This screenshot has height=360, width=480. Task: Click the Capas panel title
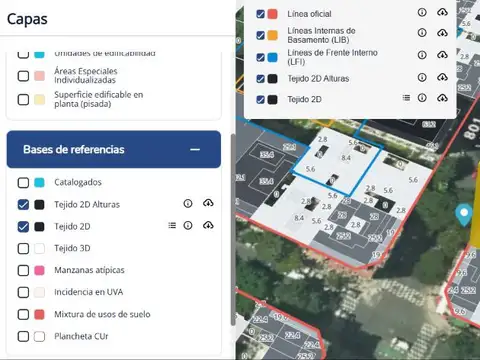pos(27,19)
